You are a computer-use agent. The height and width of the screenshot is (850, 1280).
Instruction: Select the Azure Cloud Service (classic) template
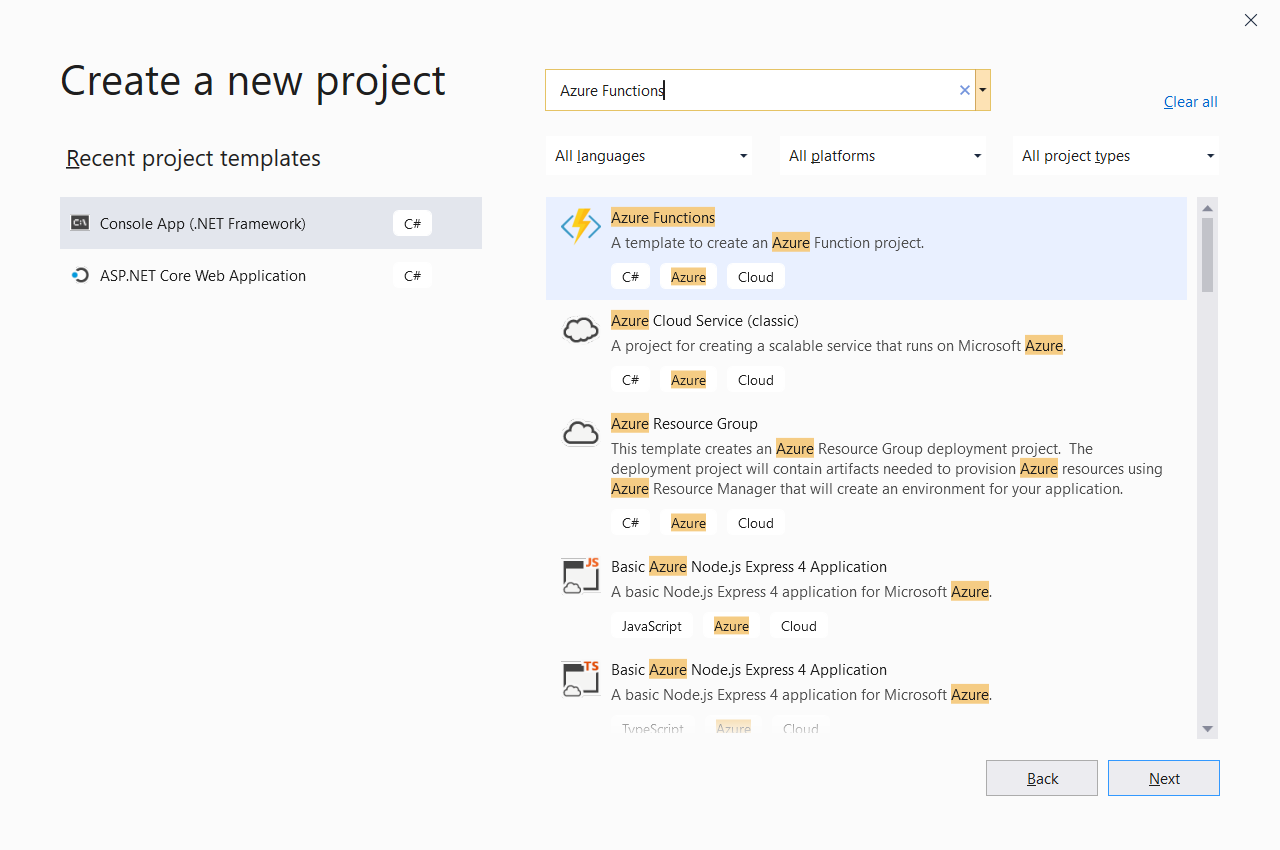(866, 351)
